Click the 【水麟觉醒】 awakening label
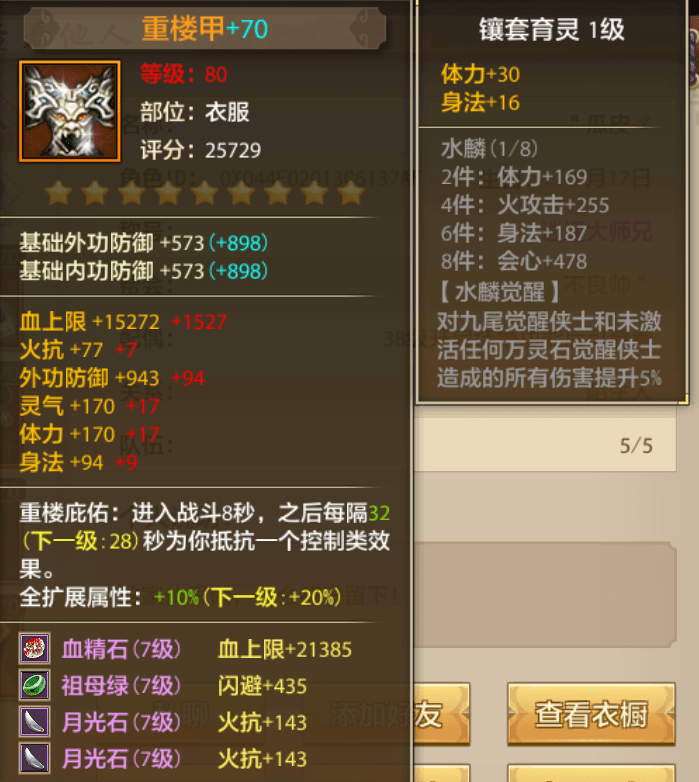 click(x=500, y=291)
